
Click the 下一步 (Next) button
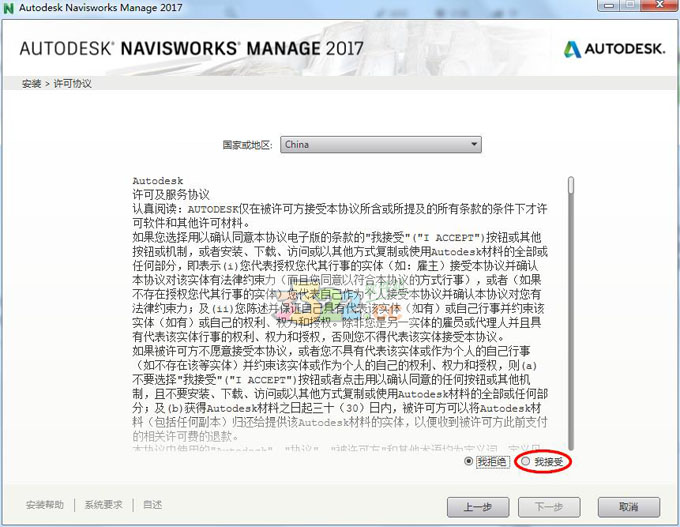[x=549, y=507]
